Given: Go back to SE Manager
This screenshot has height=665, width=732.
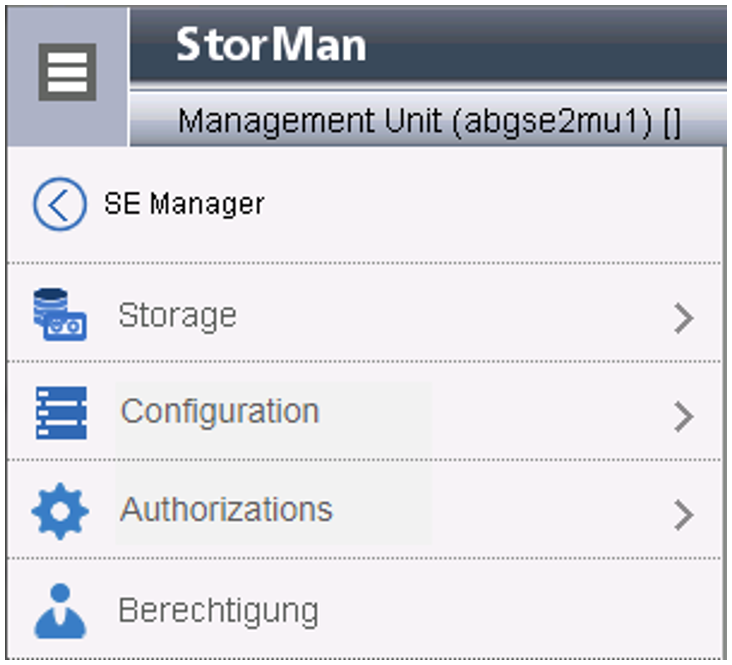Looking at the screenshot, I should coord(184,205).
